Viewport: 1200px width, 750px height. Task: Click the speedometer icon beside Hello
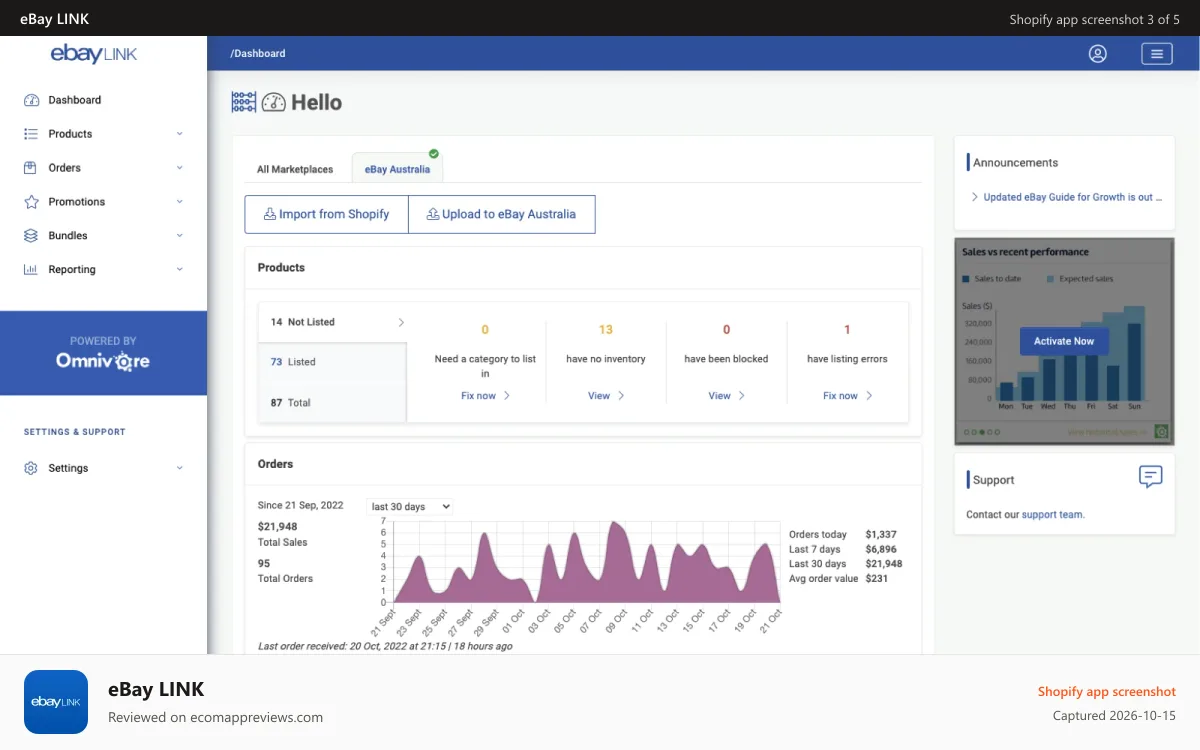click(x=274, y=102)
